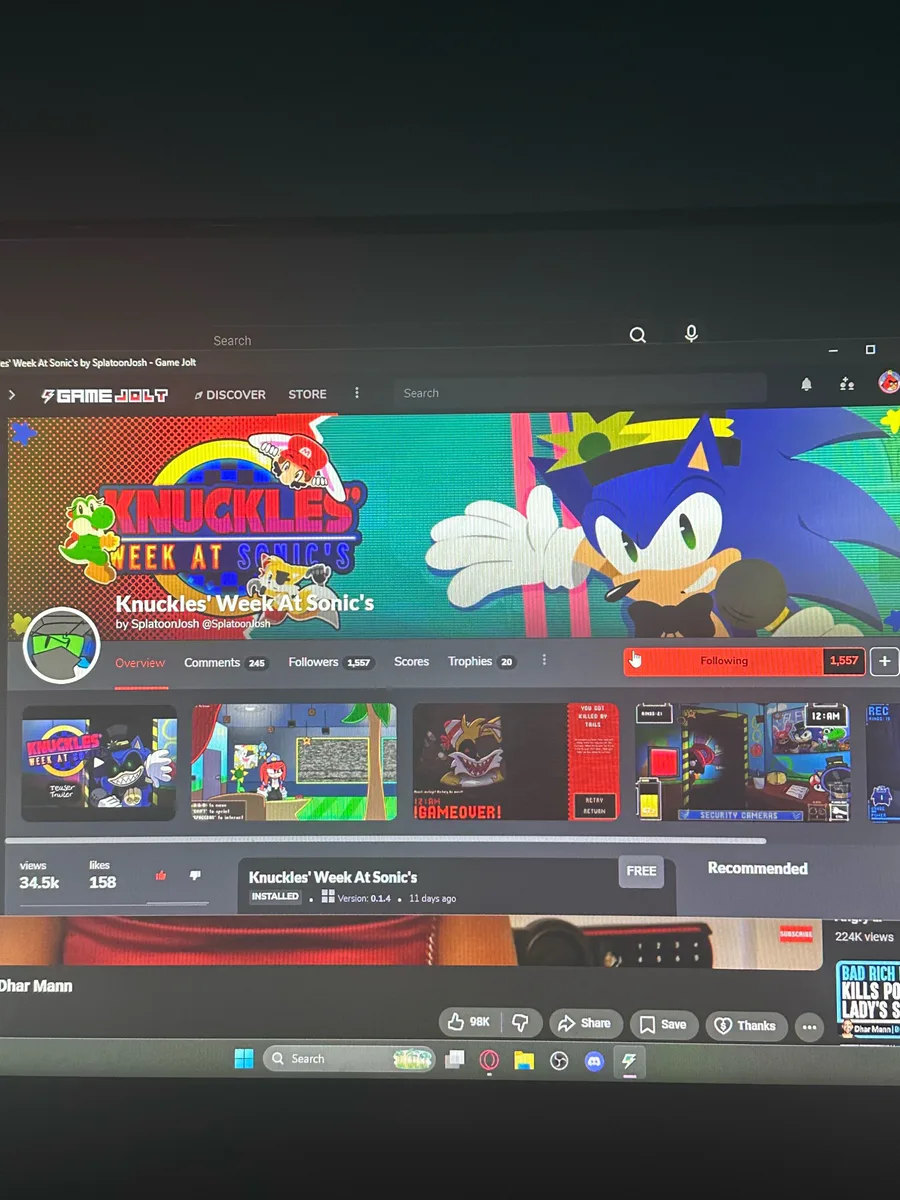
Task: Click the YouTube search magnifier icon
Action: (638, 335)
